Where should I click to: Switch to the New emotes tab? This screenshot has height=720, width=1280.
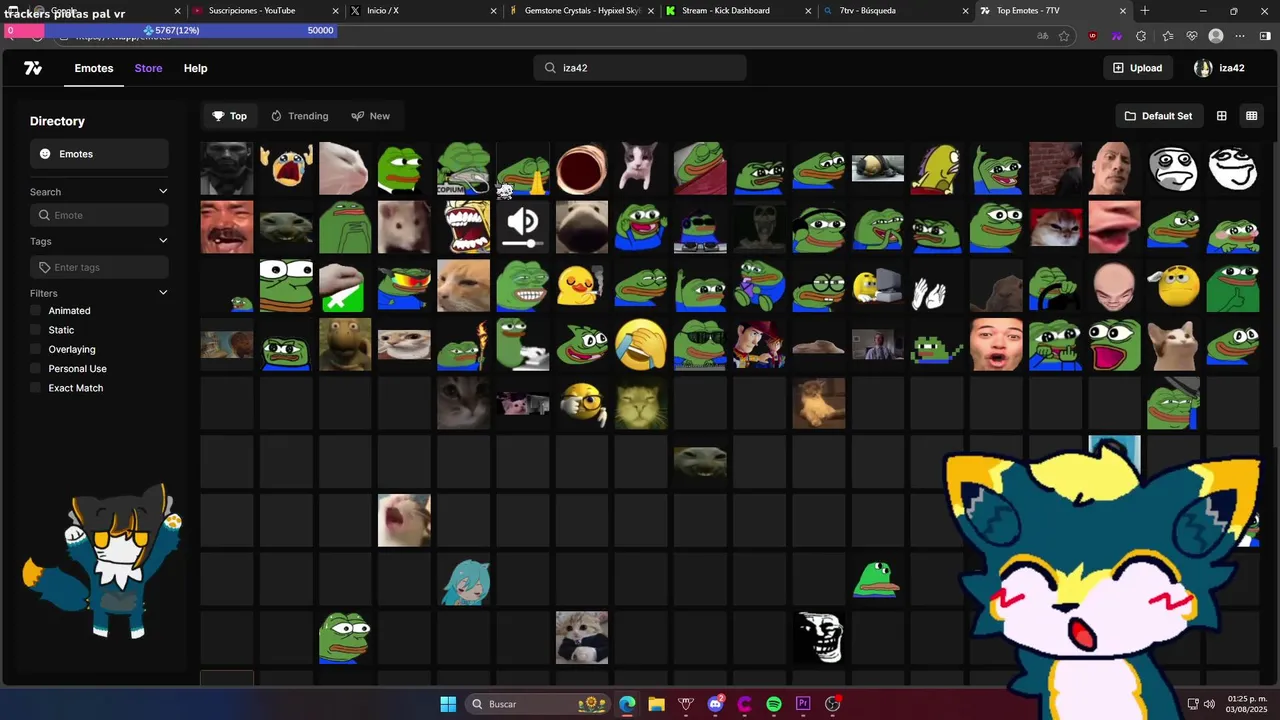pos(370,116)
